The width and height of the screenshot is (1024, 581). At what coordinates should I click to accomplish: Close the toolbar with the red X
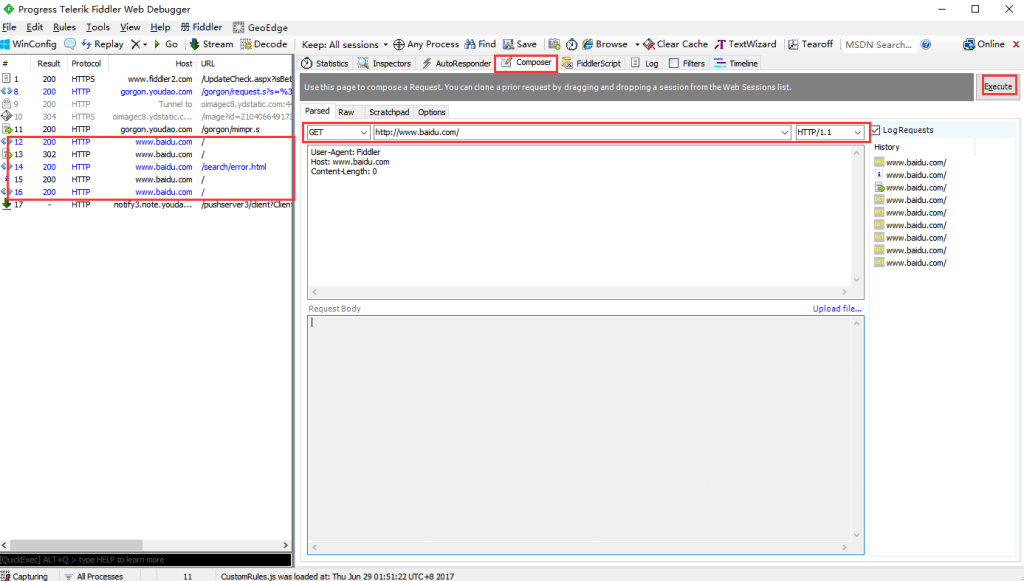1016,44
